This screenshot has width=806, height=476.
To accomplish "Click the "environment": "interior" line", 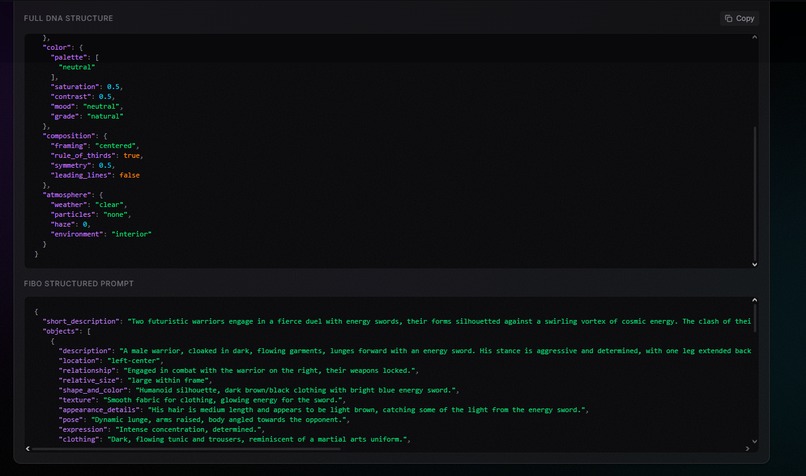I will tap(101, 234).
